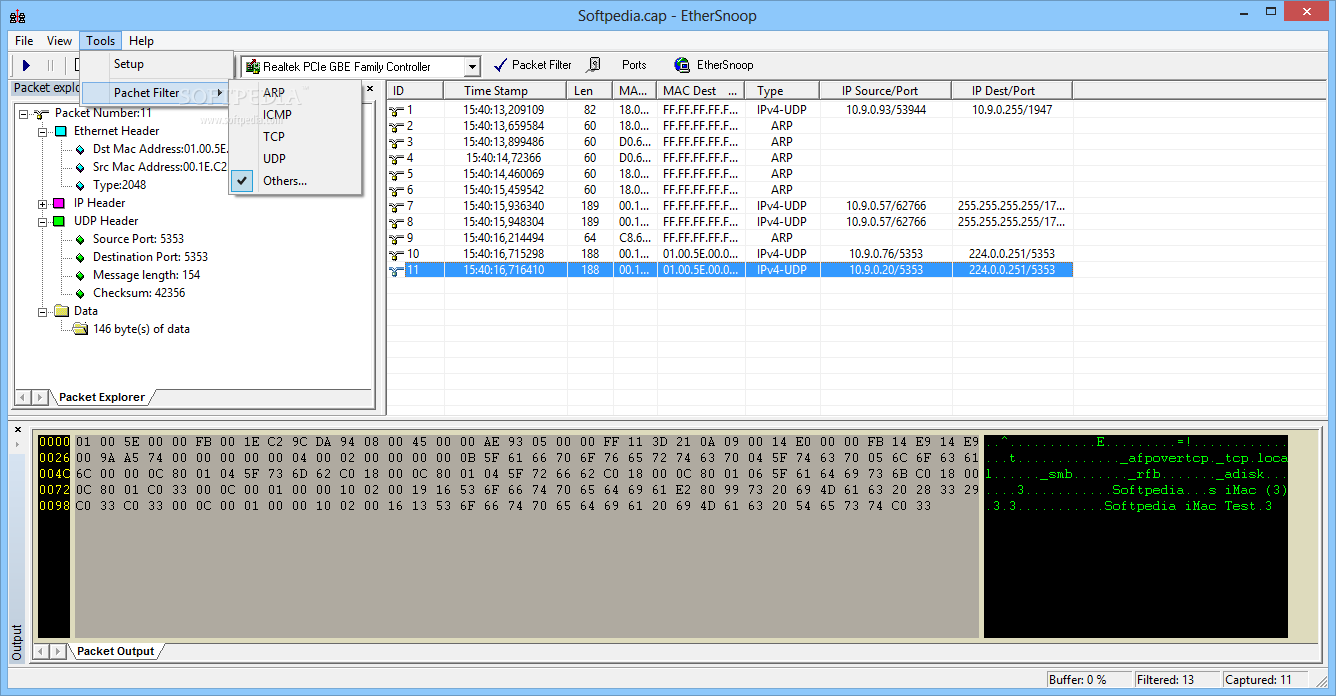Sort by the Time Stamp column header
Image resolution: width=1336 pixels, height=696 pixels.
click(506, 91)
